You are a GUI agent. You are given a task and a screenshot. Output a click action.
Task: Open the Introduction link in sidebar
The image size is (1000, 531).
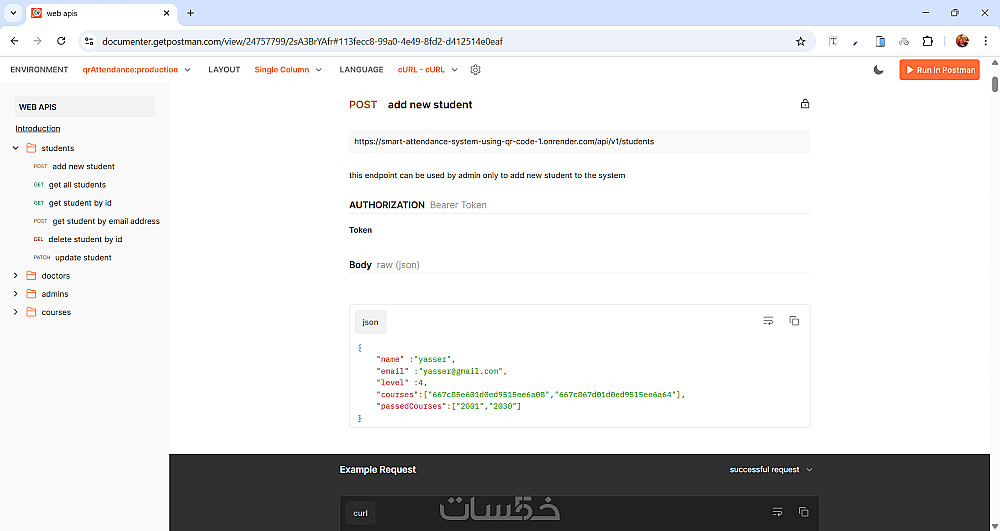coord(38,128)
